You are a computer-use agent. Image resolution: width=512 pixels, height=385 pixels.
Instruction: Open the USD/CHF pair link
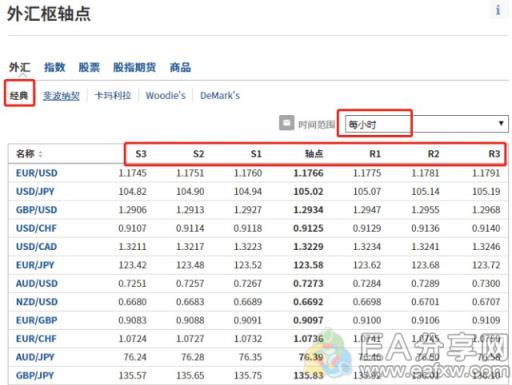tap(36, 228)
